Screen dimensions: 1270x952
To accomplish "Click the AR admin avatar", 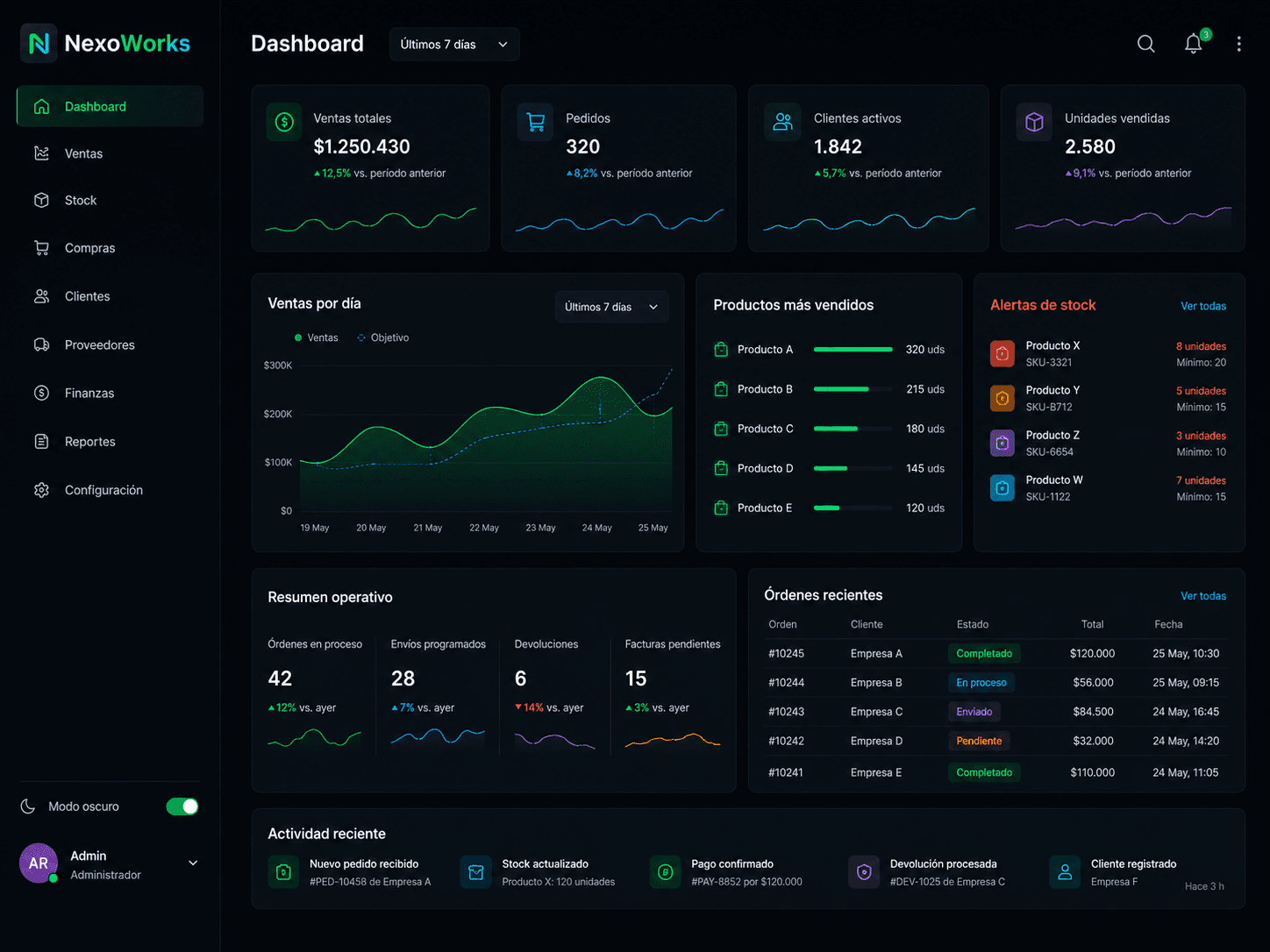I will coord(39,863).
